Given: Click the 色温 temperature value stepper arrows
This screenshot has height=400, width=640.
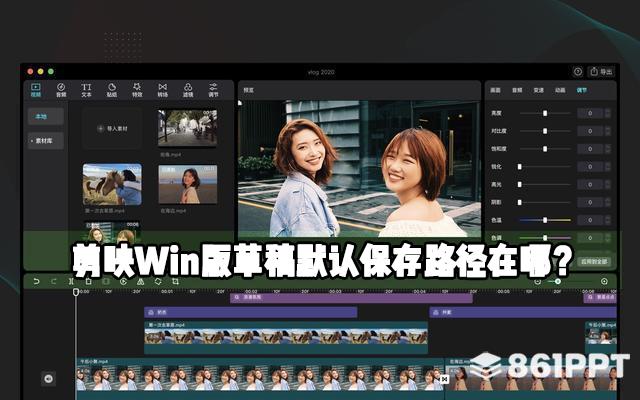Looking at the screenshot, I should [x=608, y=220].
